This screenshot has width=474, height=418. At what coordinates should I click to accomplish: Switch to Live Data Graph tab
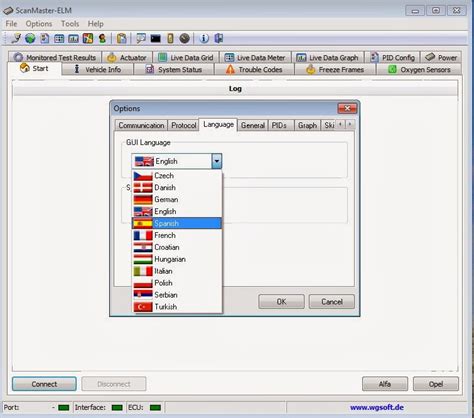tap(327, 57)
